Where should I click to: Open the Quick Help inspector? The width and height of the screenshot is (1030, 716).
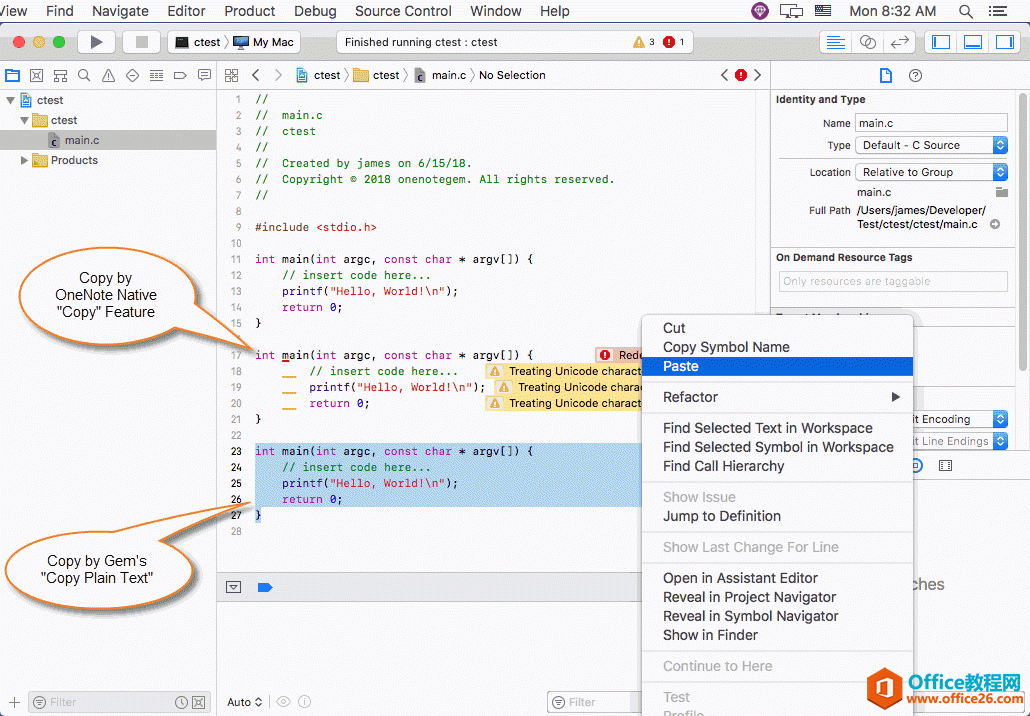tap(915, 75)
